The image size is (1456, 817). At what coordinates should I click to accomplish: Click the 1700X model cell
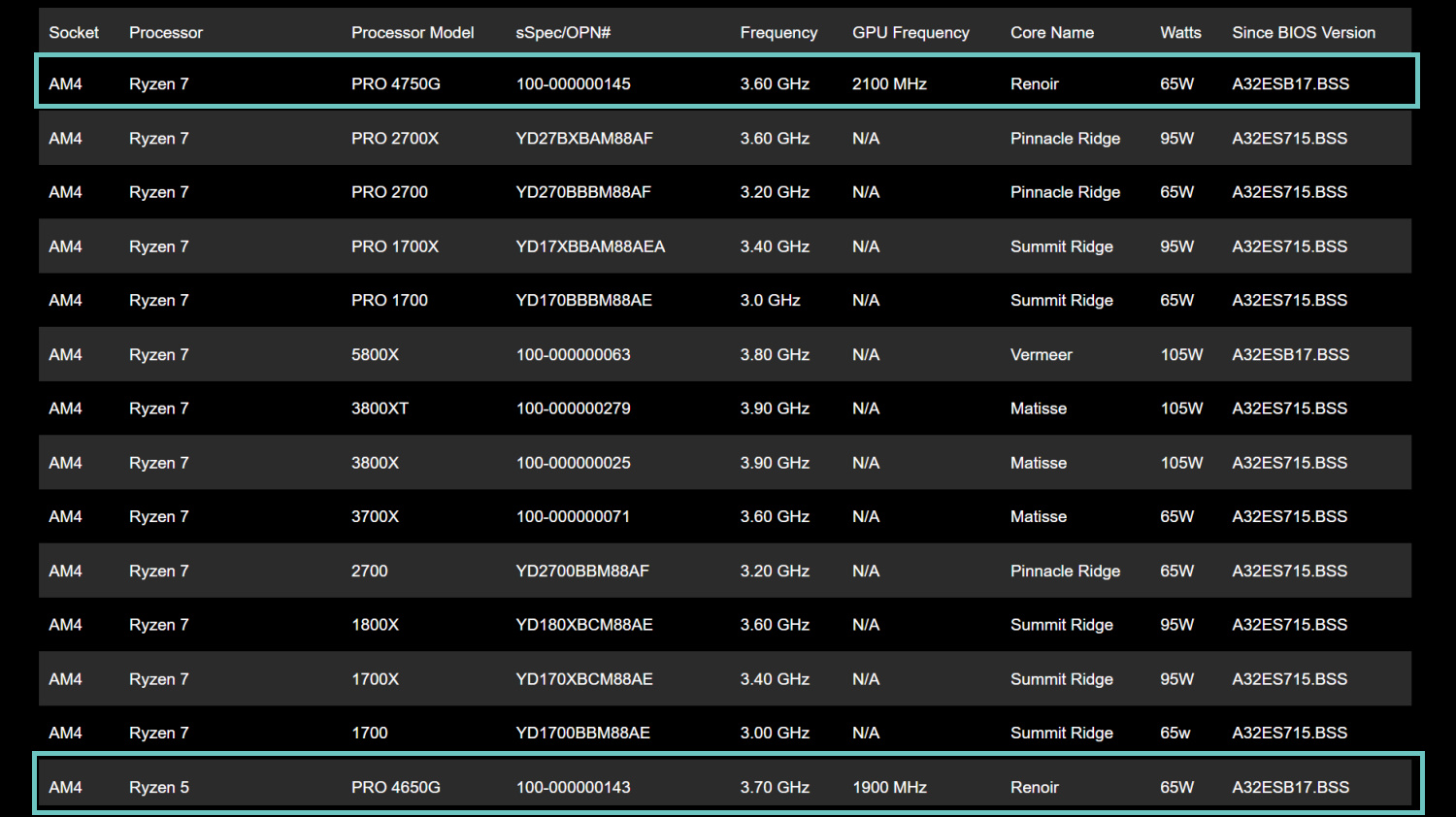coord(375,679)
